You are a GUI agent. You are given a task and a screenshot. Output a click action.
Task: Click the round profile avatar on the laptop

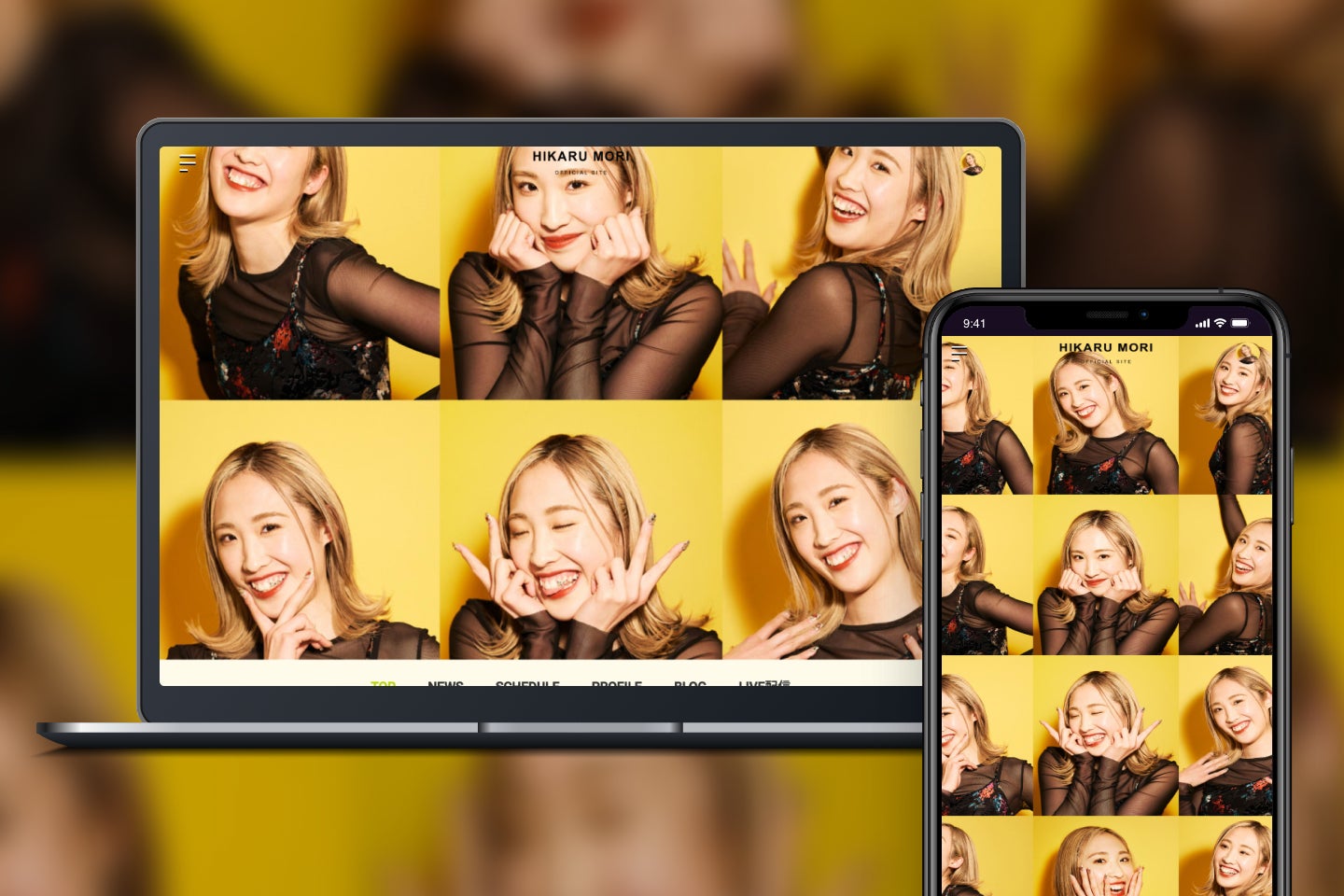click(x=973, y=163)
